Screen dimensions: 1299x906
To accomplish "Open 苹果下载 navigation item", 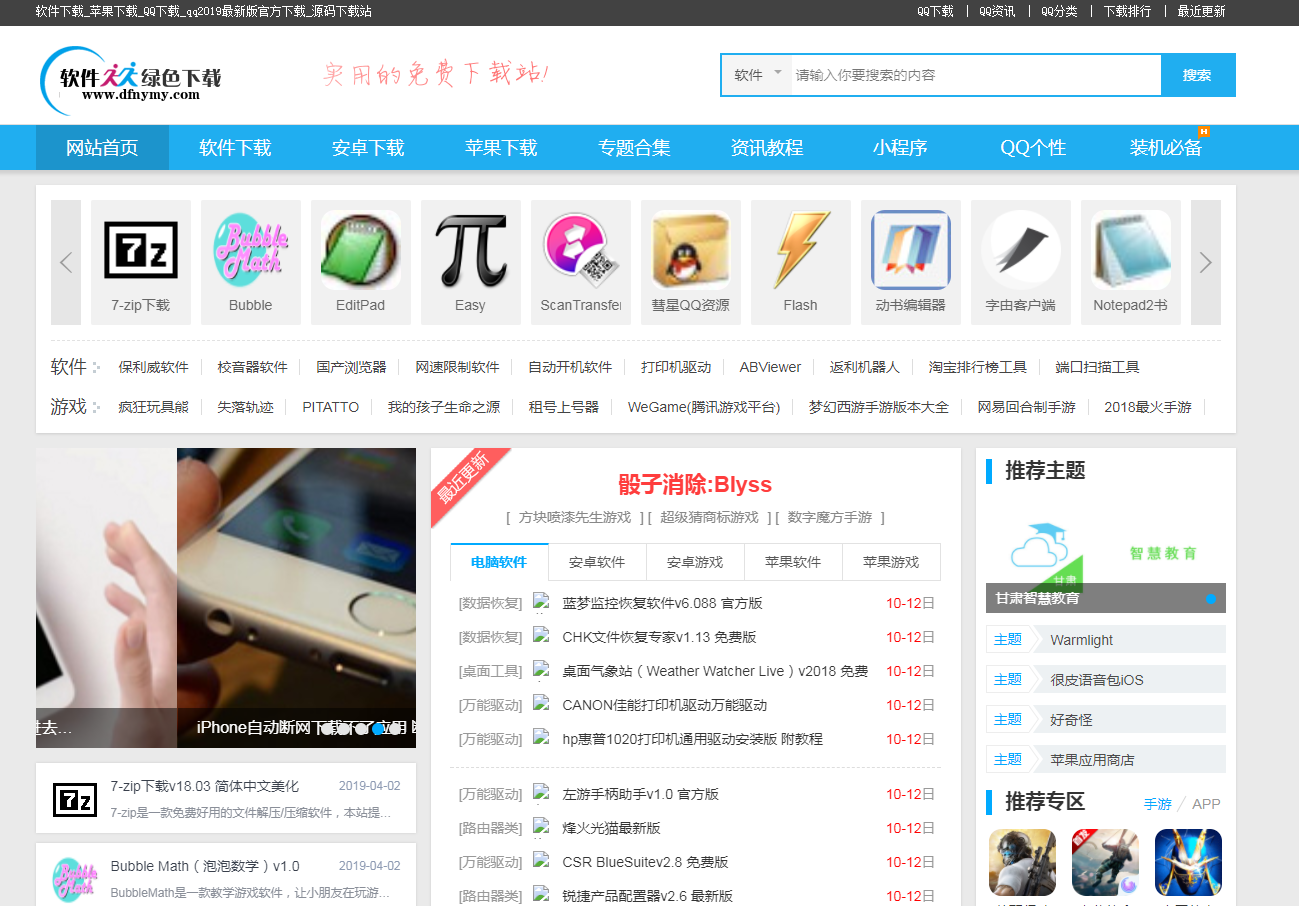I will point(501,148).
